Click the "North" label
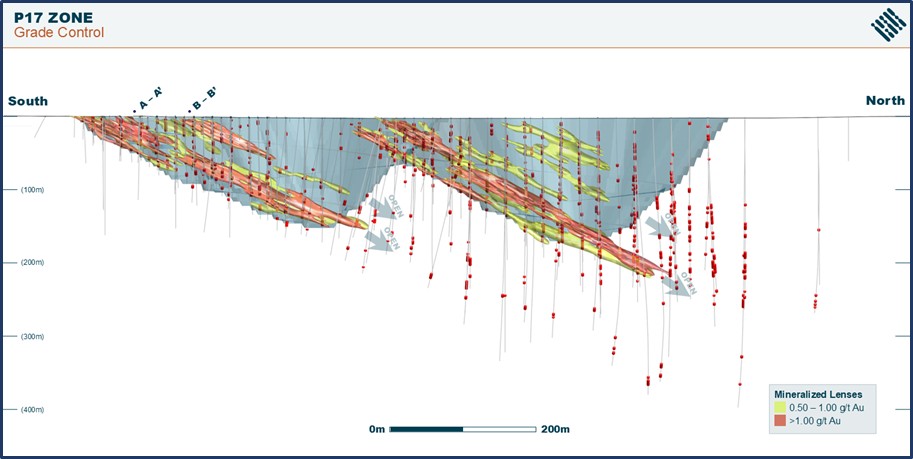 point(886,101)
